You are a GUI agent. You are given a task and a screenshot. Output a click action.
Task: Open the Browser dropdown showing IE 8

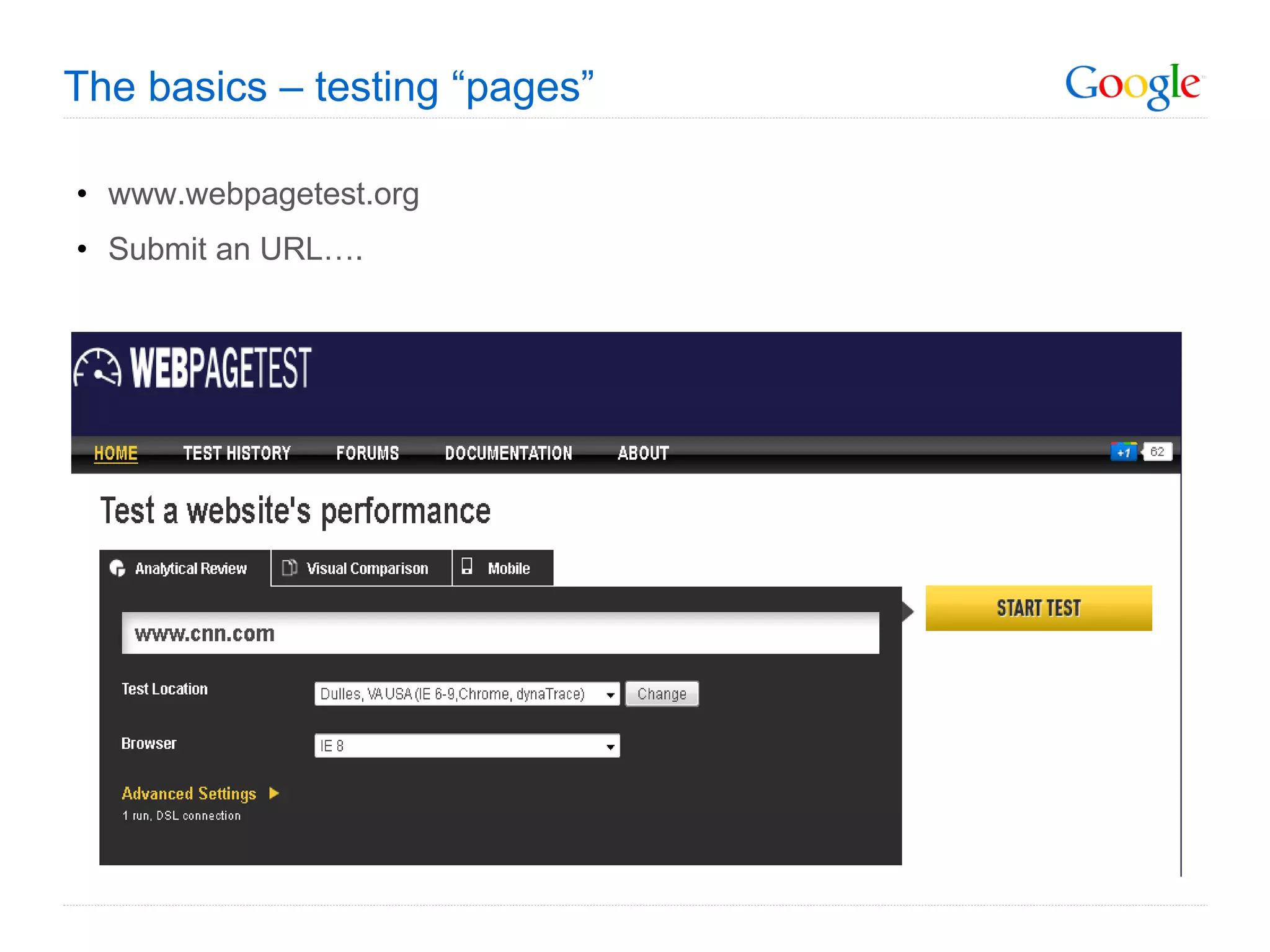point(467,746)
